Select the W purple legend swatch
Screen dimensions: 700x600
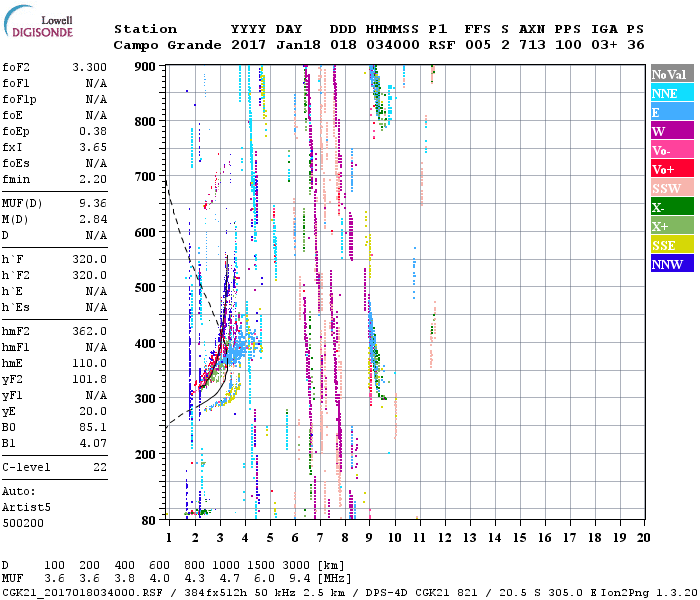click(672, 130)
